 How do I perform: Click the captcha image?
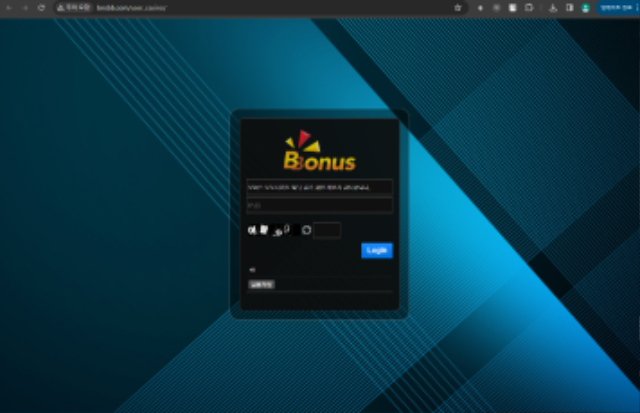pos(269,230)
